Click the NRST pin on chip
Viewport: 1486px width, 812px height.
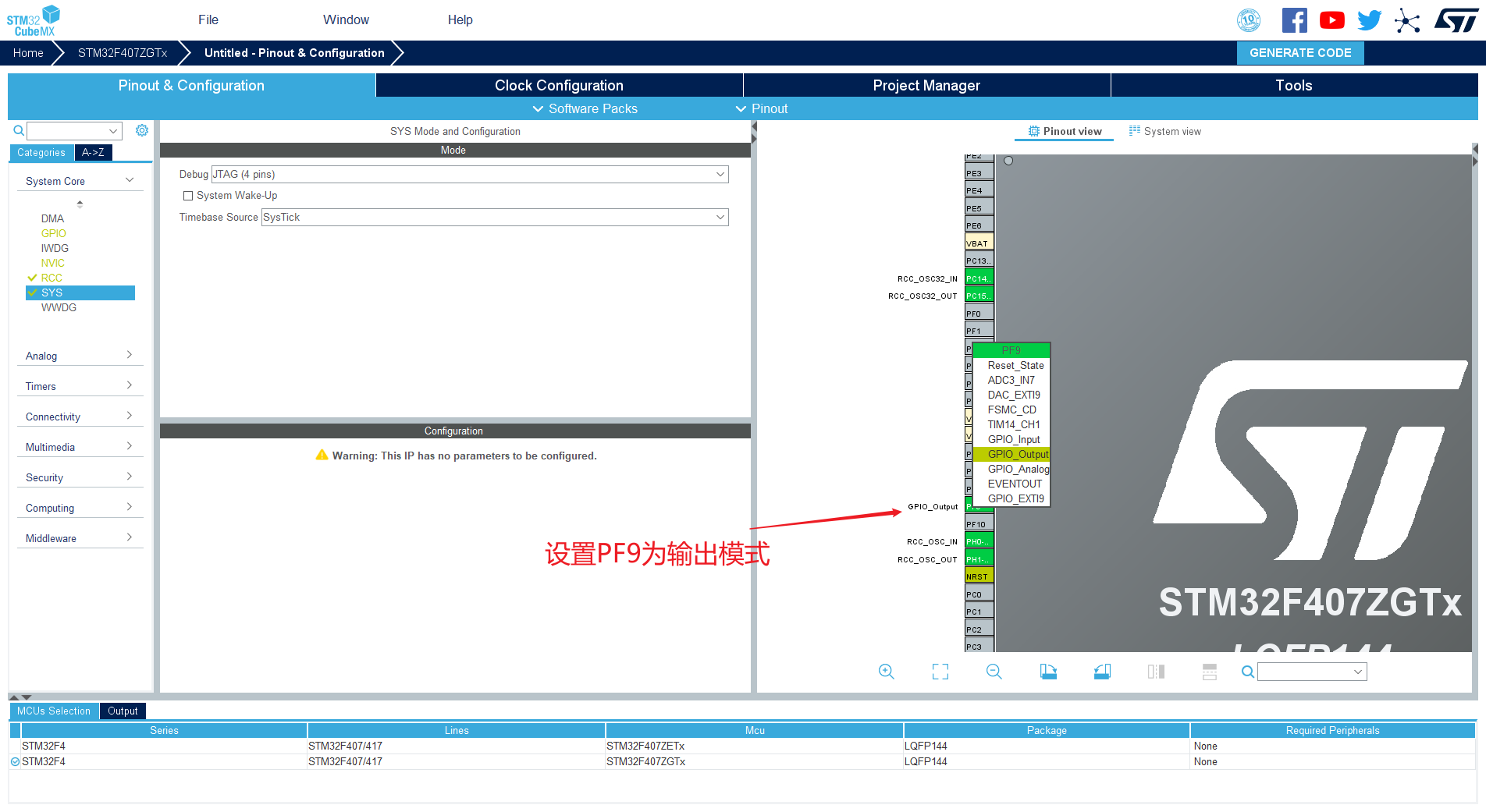[979, 576]
